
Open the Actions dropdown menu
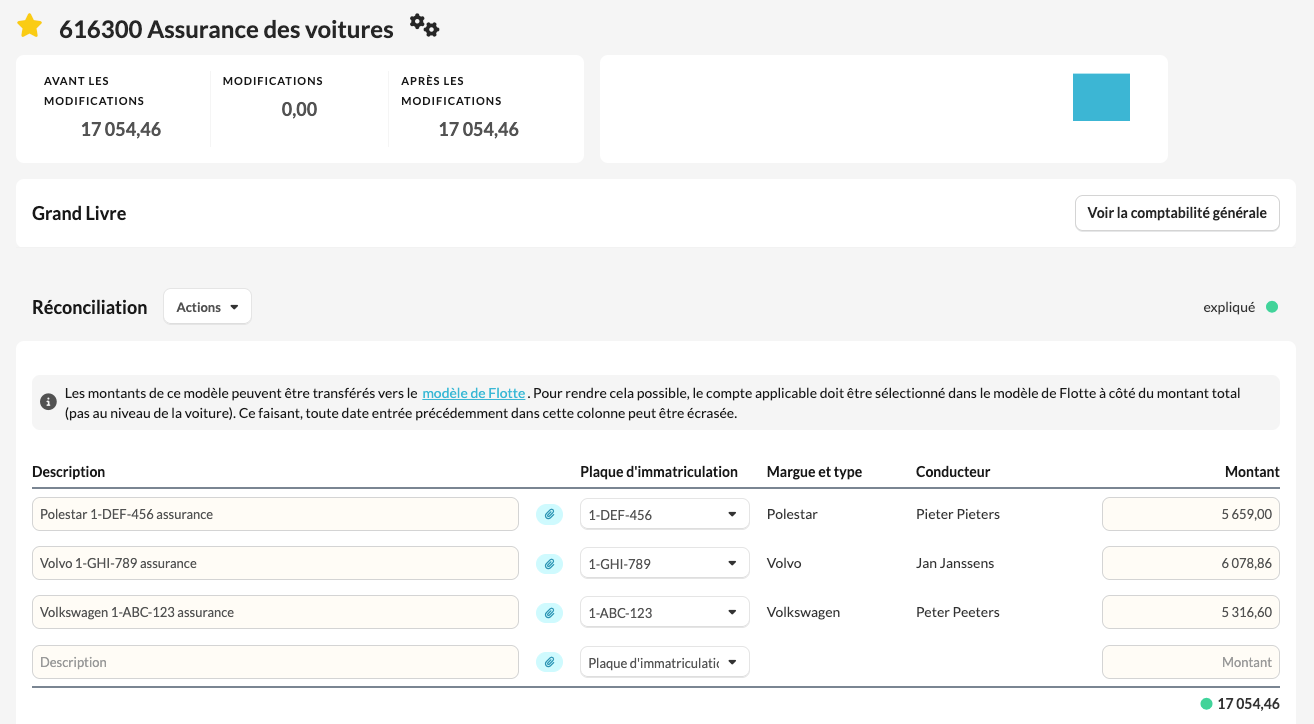click(x=207, y=307)
